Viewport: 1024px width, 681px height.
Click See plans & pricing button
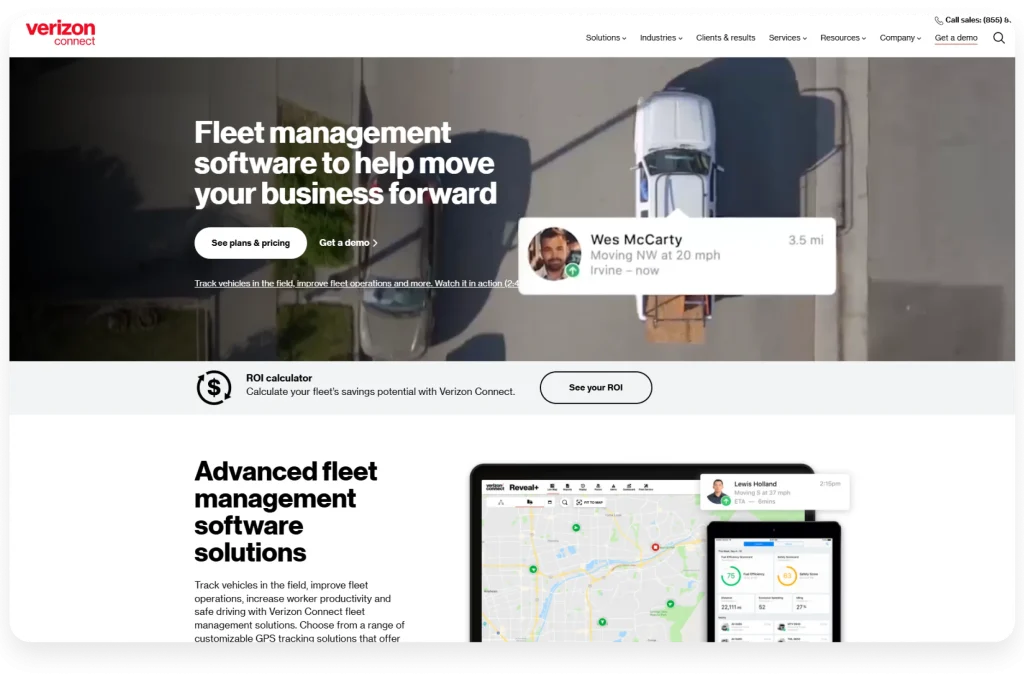point(250,243)
